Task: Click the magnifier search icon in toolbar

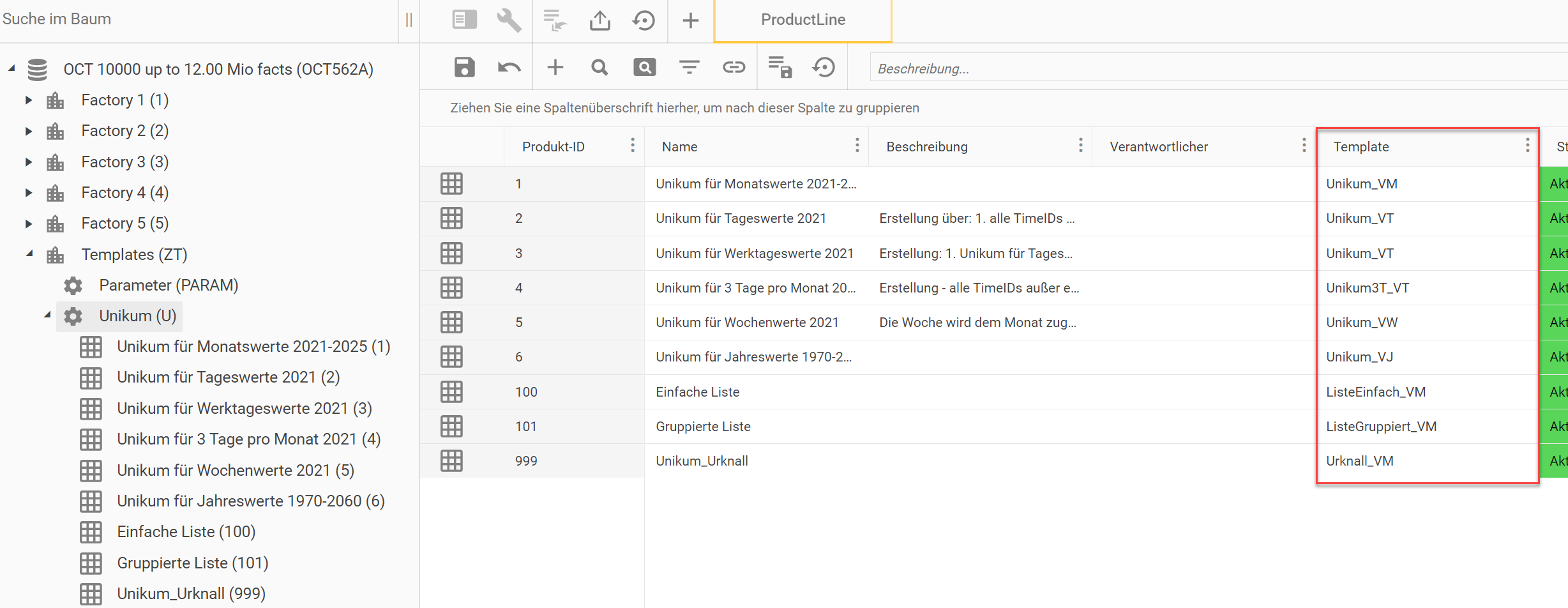Action: click(599, 67)
